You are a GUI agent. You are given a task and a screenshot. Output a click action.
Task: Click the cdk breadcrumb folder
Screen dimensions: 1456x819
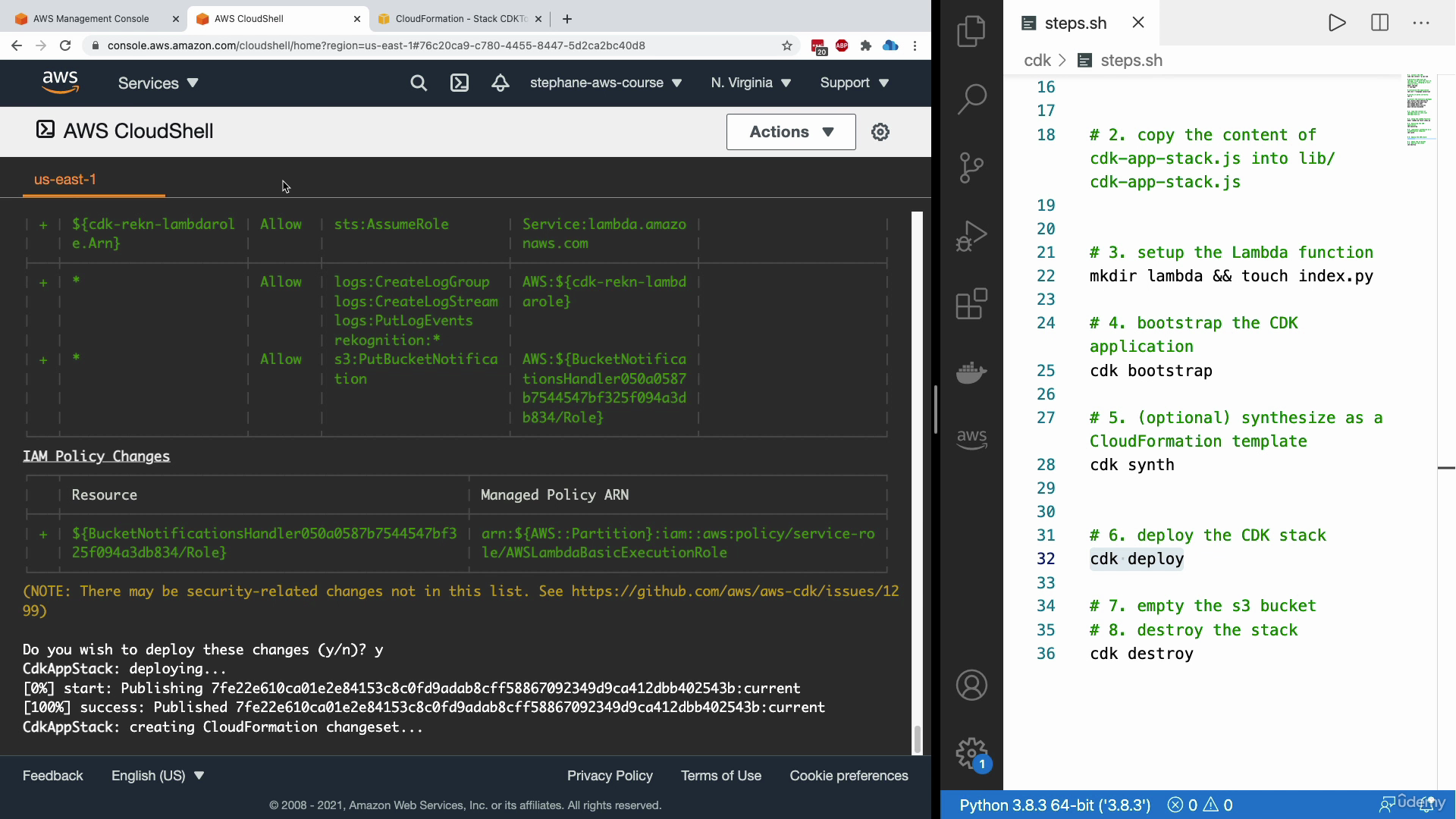click(1037, 61)
